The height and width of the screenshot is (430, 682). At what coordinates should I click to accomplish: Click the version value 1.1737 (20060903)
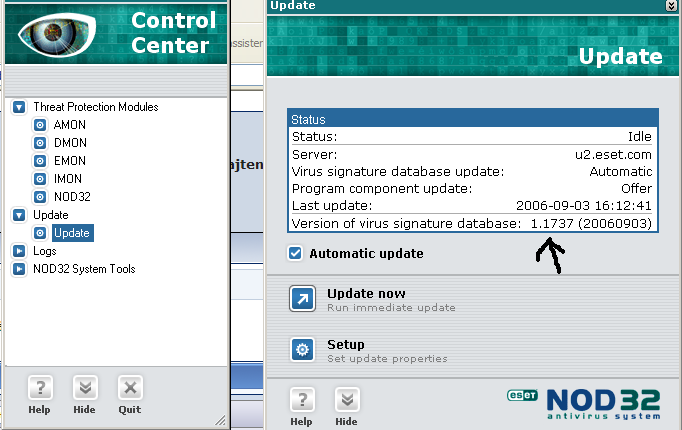(x=591, y=223)
